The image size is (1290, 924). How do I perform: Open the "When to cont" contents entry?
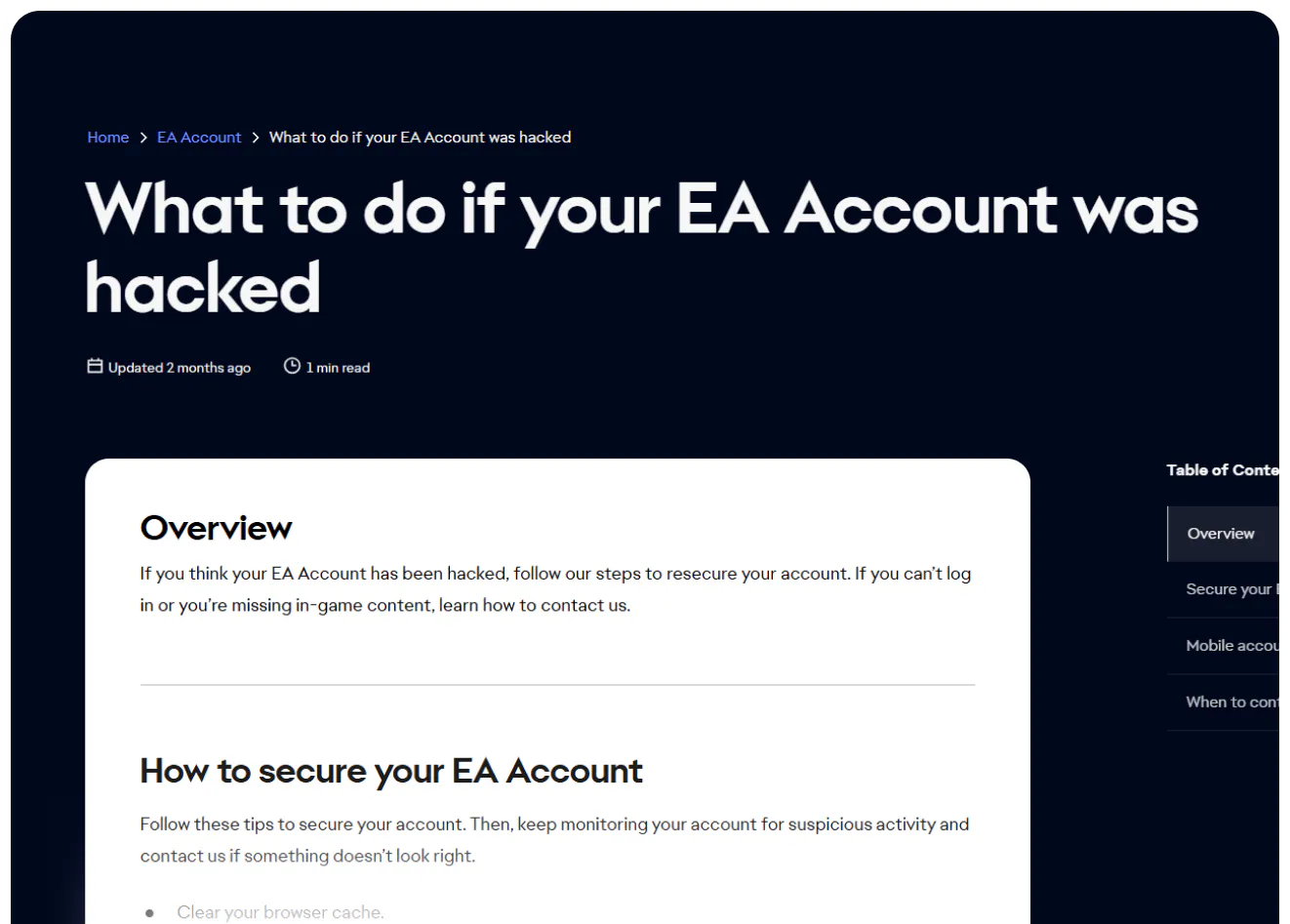(1230, 703)
